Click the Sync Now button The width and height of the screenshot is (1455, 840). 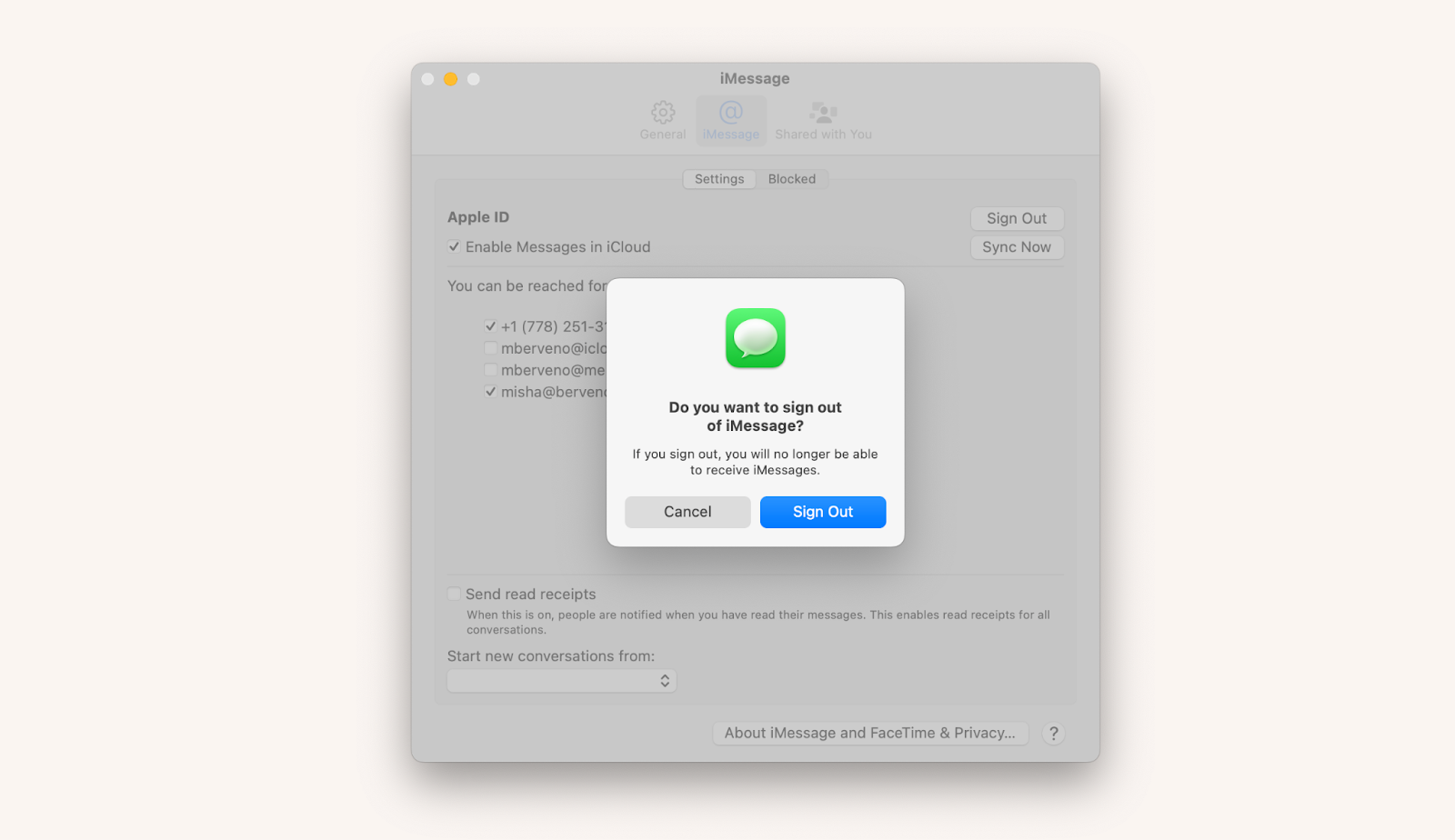(1017, 247)
